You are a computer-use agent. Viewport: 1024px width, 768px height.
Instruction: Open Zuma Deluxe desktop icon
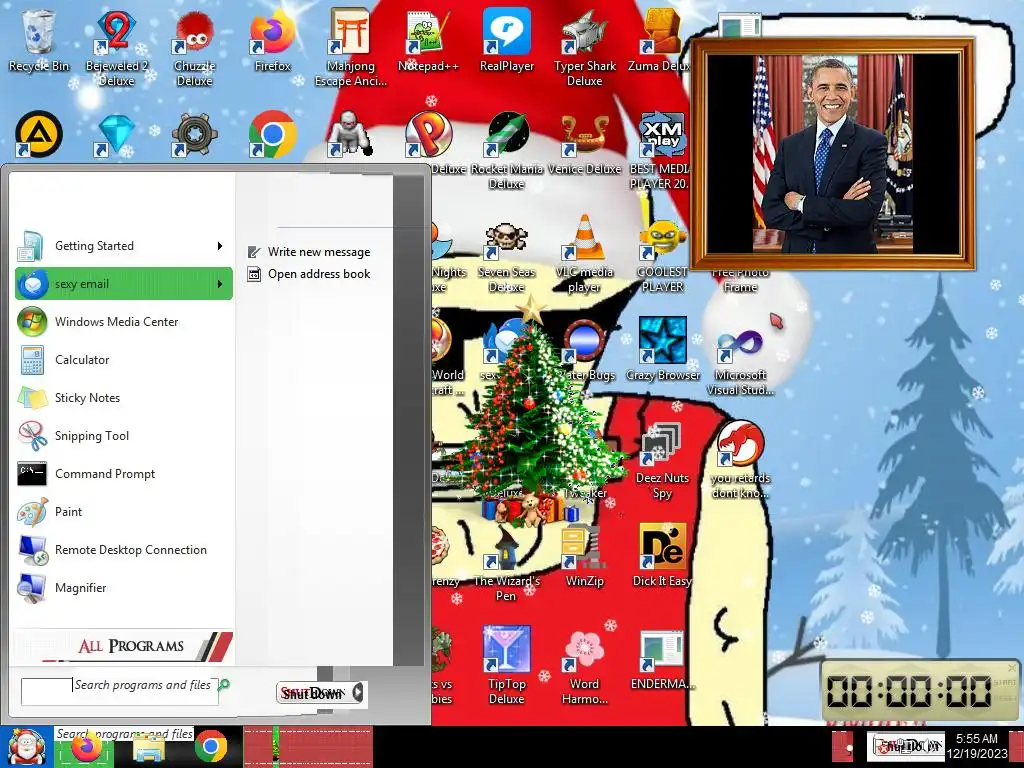[x=660, y=40]
